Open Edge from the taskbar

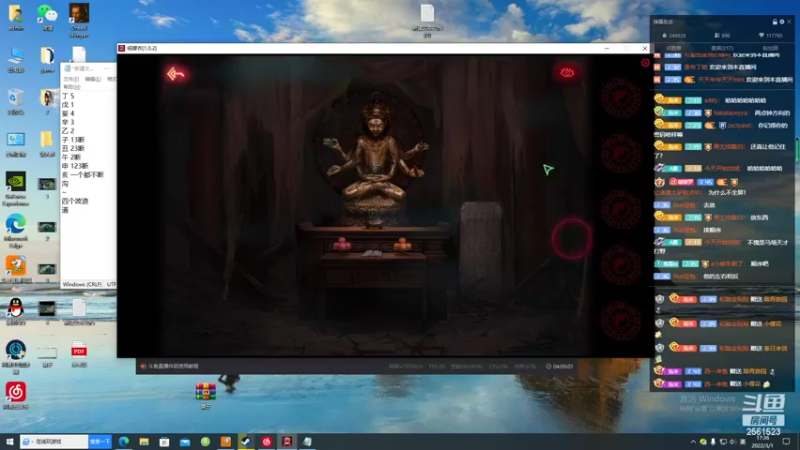pyautogui.click(x=123, y=441)
